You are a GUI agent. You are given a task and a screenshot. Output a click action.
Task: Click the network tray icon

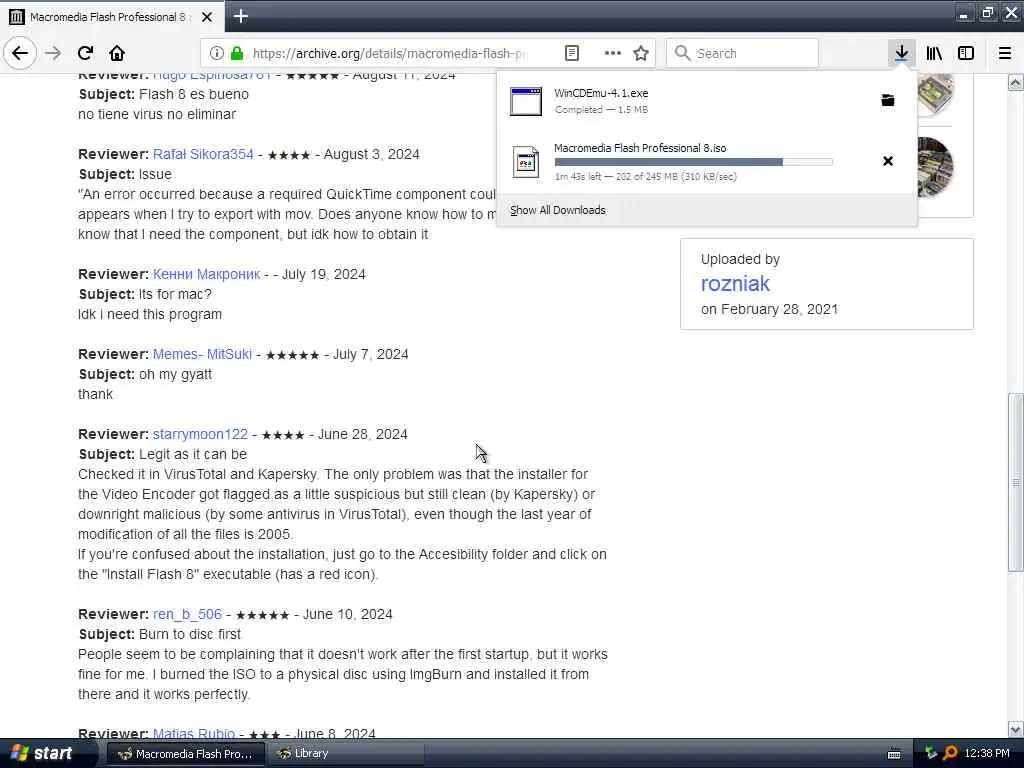pos(931,754)
